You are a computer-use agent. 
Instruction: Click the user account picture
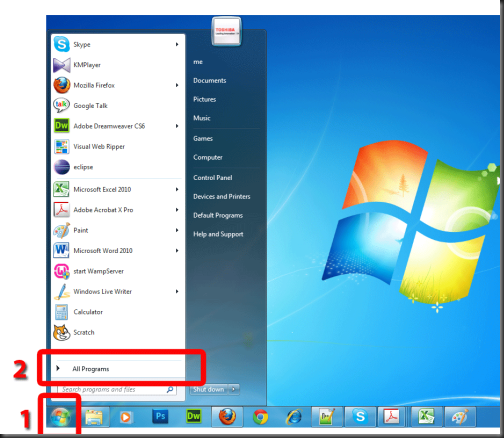coord(227,31)
